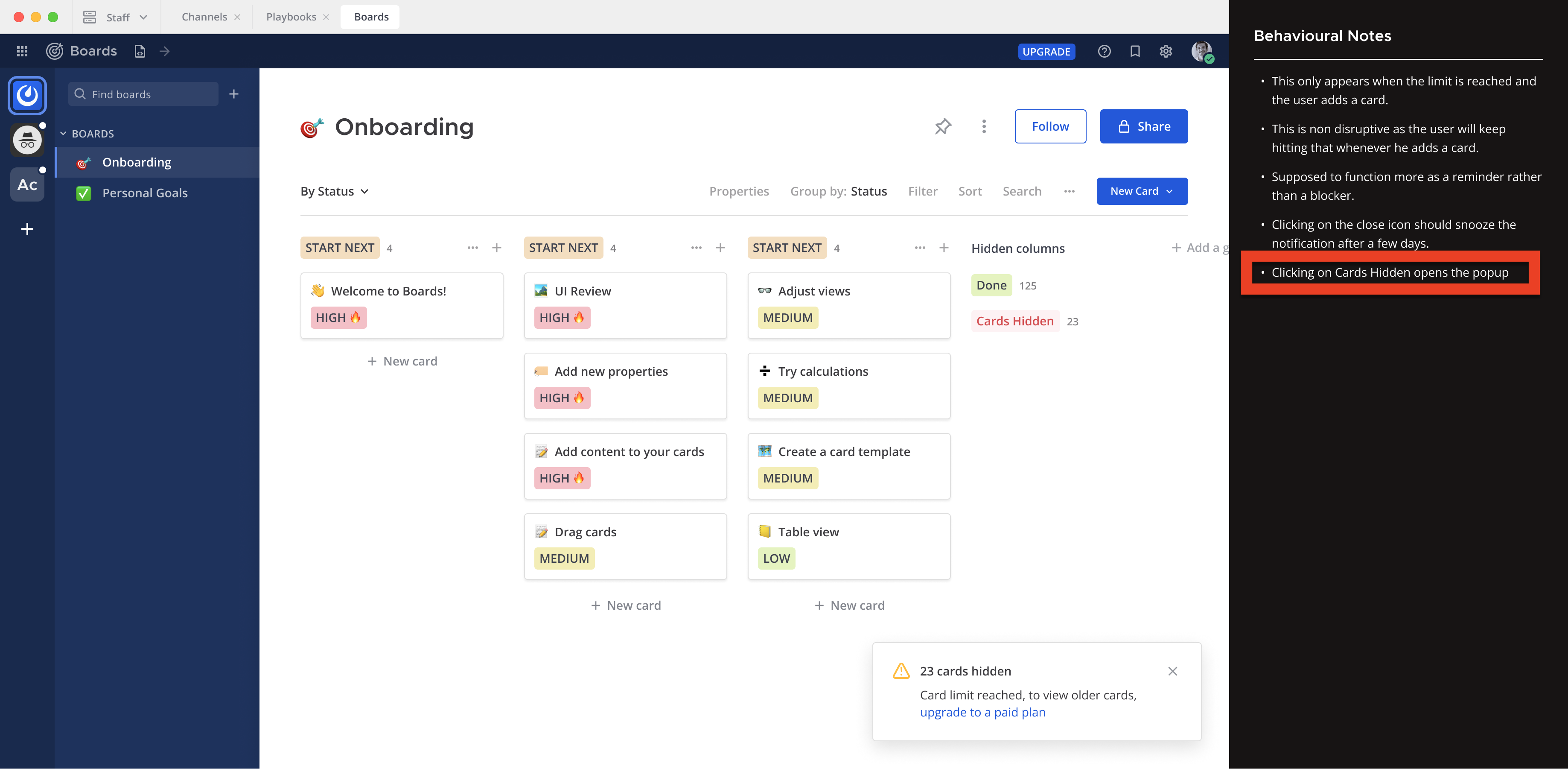Image resolution: width=1568 pixels, height=769 pixels.
Task: Open the board options vertical dots menu
Action: [x=984, y=127]
